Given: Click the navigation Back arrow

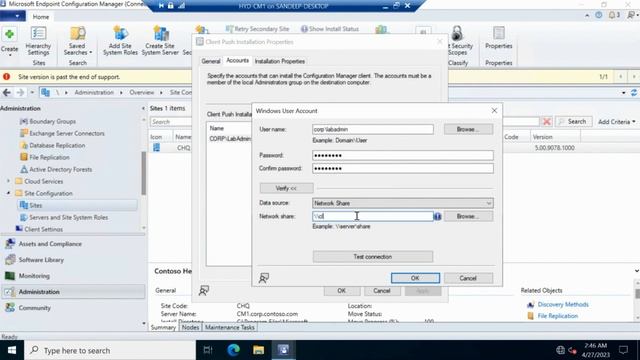Looking at the screenshot, I should pos(7,93).
